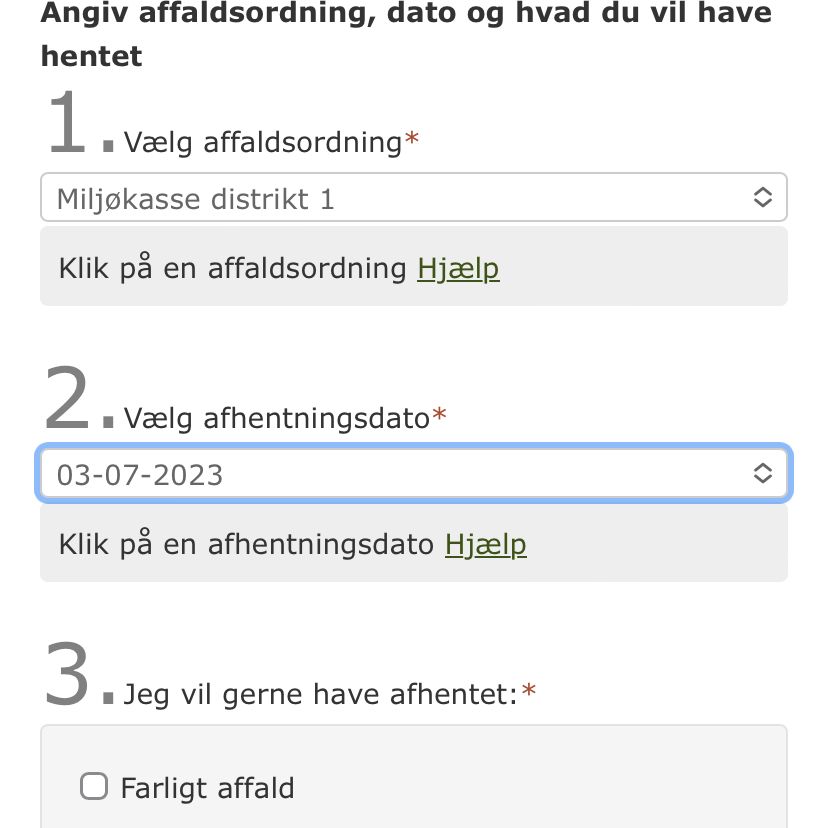Click the asterisk after Jeg vil gerne have afhentet
Viewport: 828px width, 828px height.
[x=529, y=693]
